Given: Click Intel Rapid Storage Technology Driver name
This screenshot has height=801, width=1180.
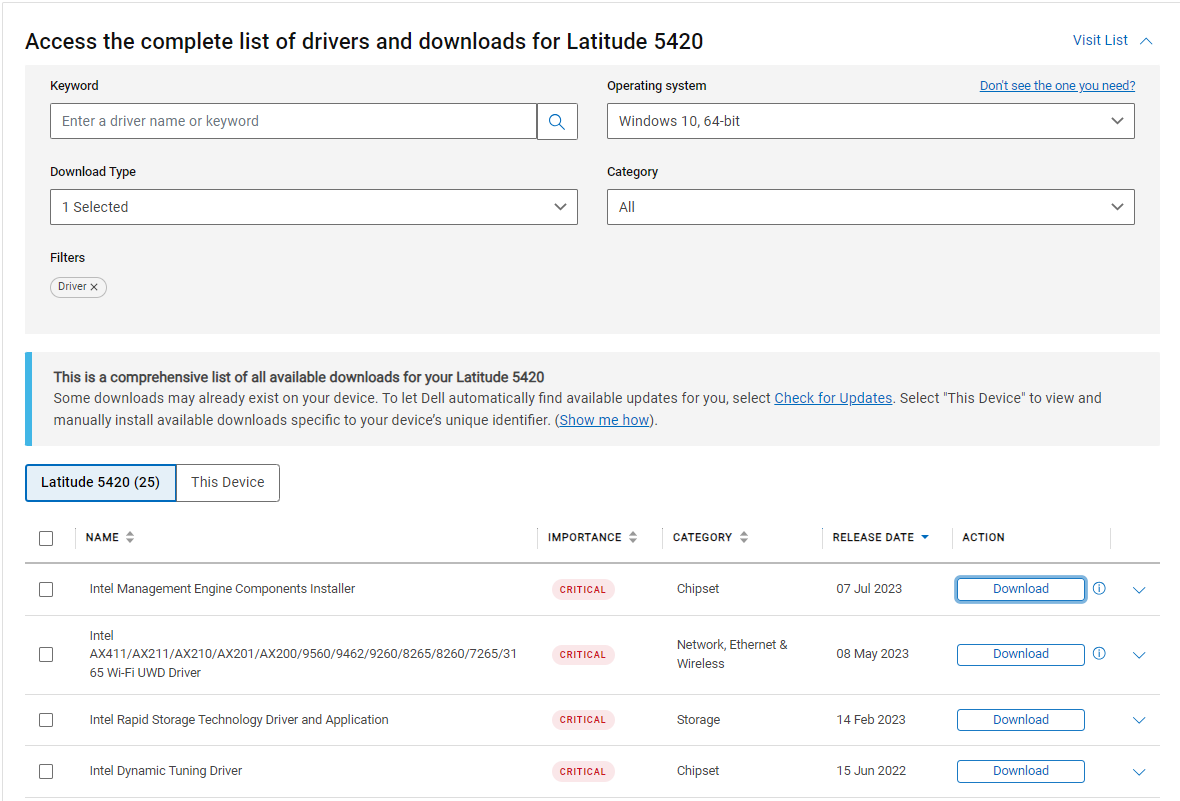Looking at the screenshot, I should pos(239,720).
